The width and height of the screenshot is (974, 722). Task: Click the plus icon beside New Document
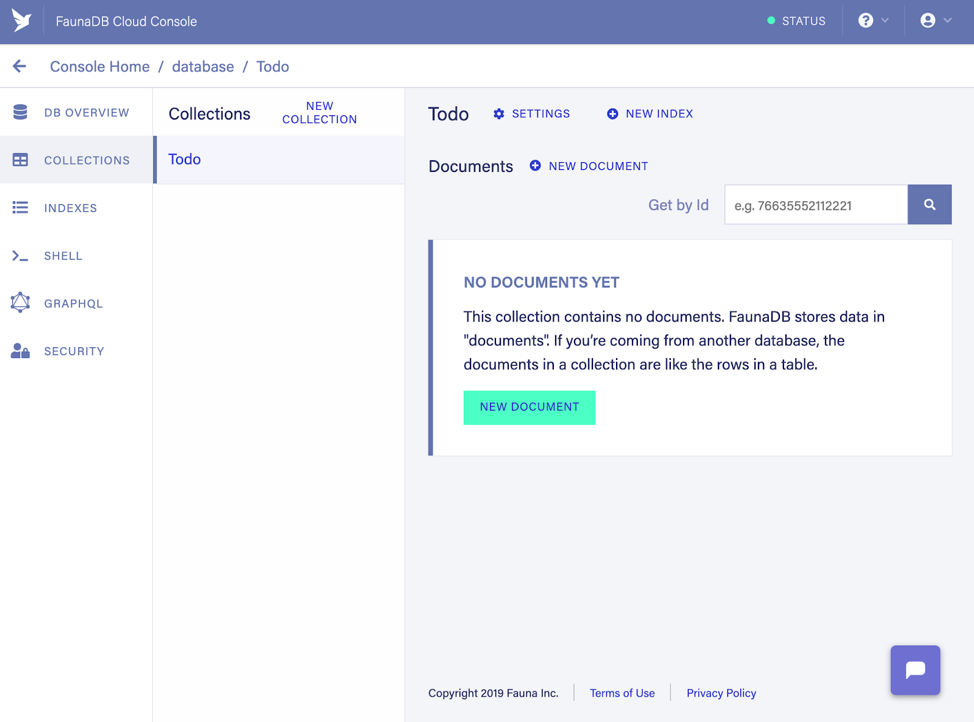point(535,166)
